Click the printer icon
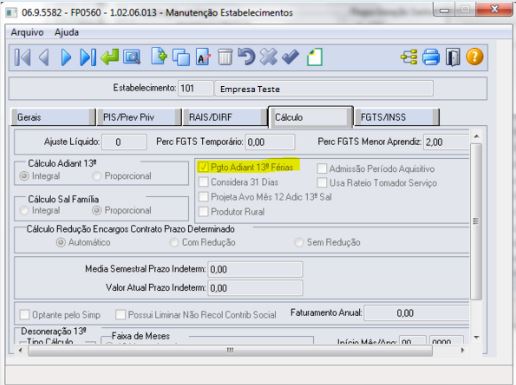Viewport: 516px width, 385px height. coord(431,57)
